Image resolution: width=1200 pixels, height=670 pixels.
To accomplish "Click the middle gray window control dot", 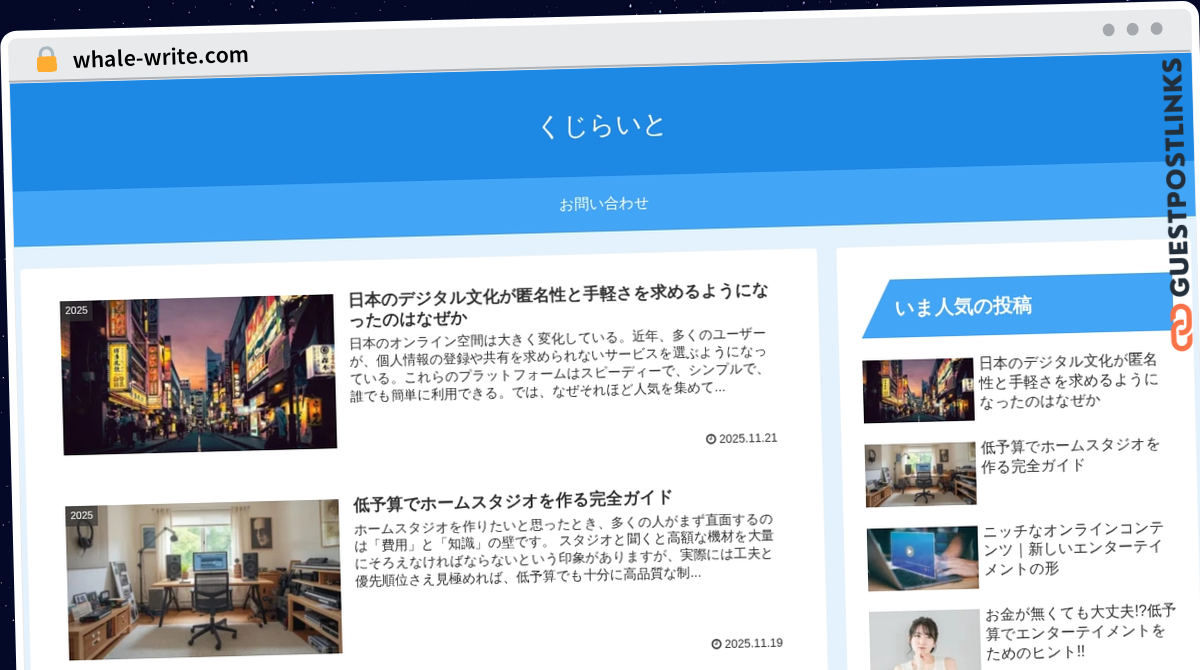I will tap(1132, 29).
